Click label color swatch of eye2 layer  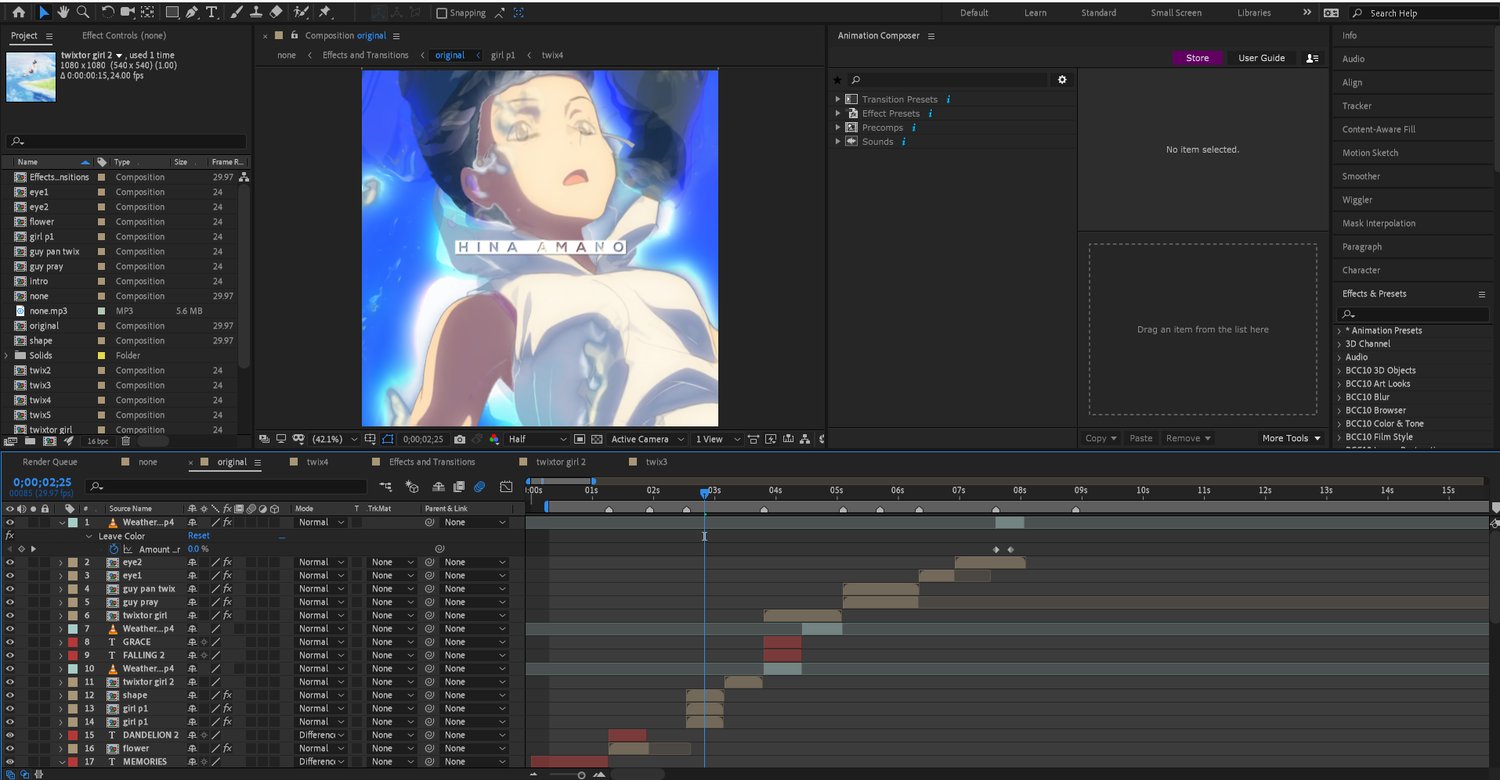[x=72, y=562]
